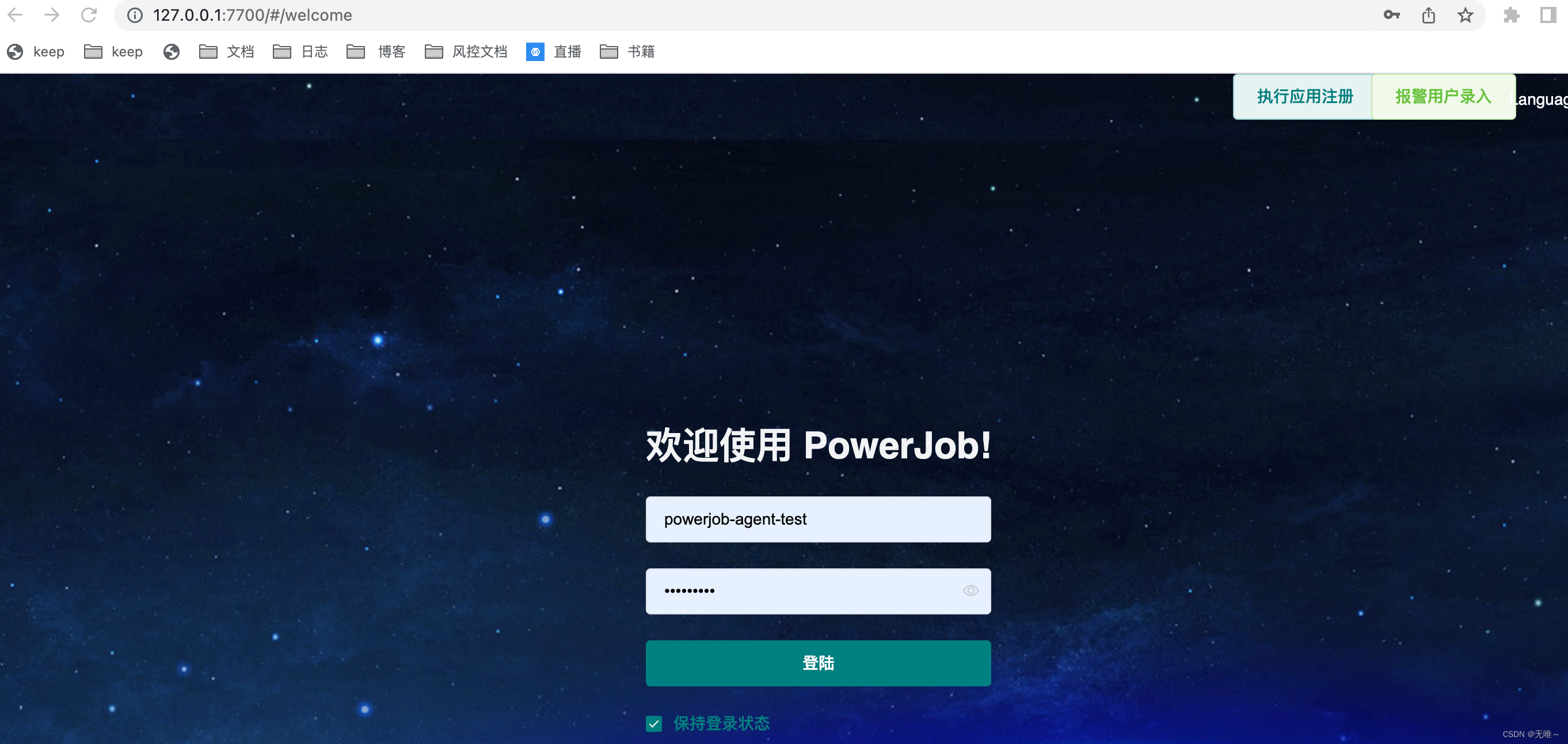This screenshot has height=744, width=1568.
Task: Show password using the eye icon
Action: pyautogui.click(x=971, y=591)
